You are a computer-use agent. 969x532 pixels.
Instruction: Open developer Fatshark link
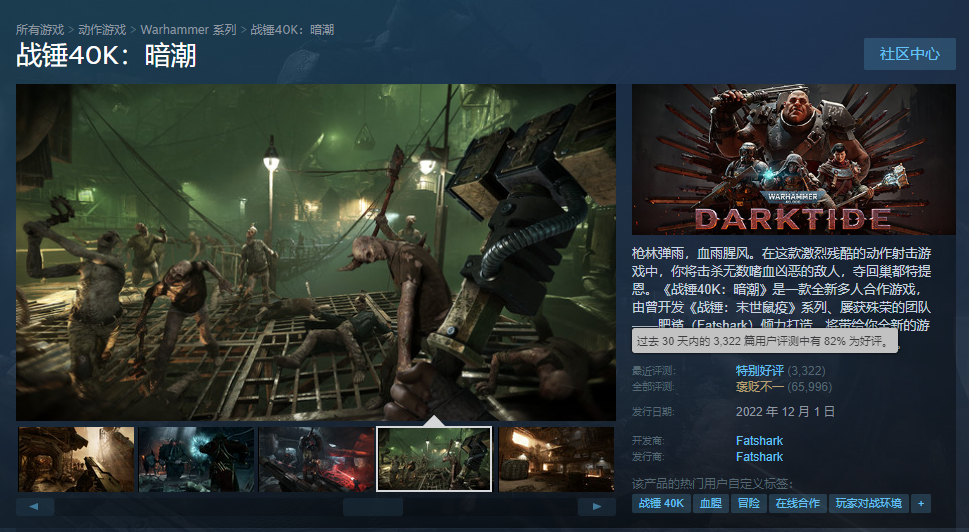point(759,441)
